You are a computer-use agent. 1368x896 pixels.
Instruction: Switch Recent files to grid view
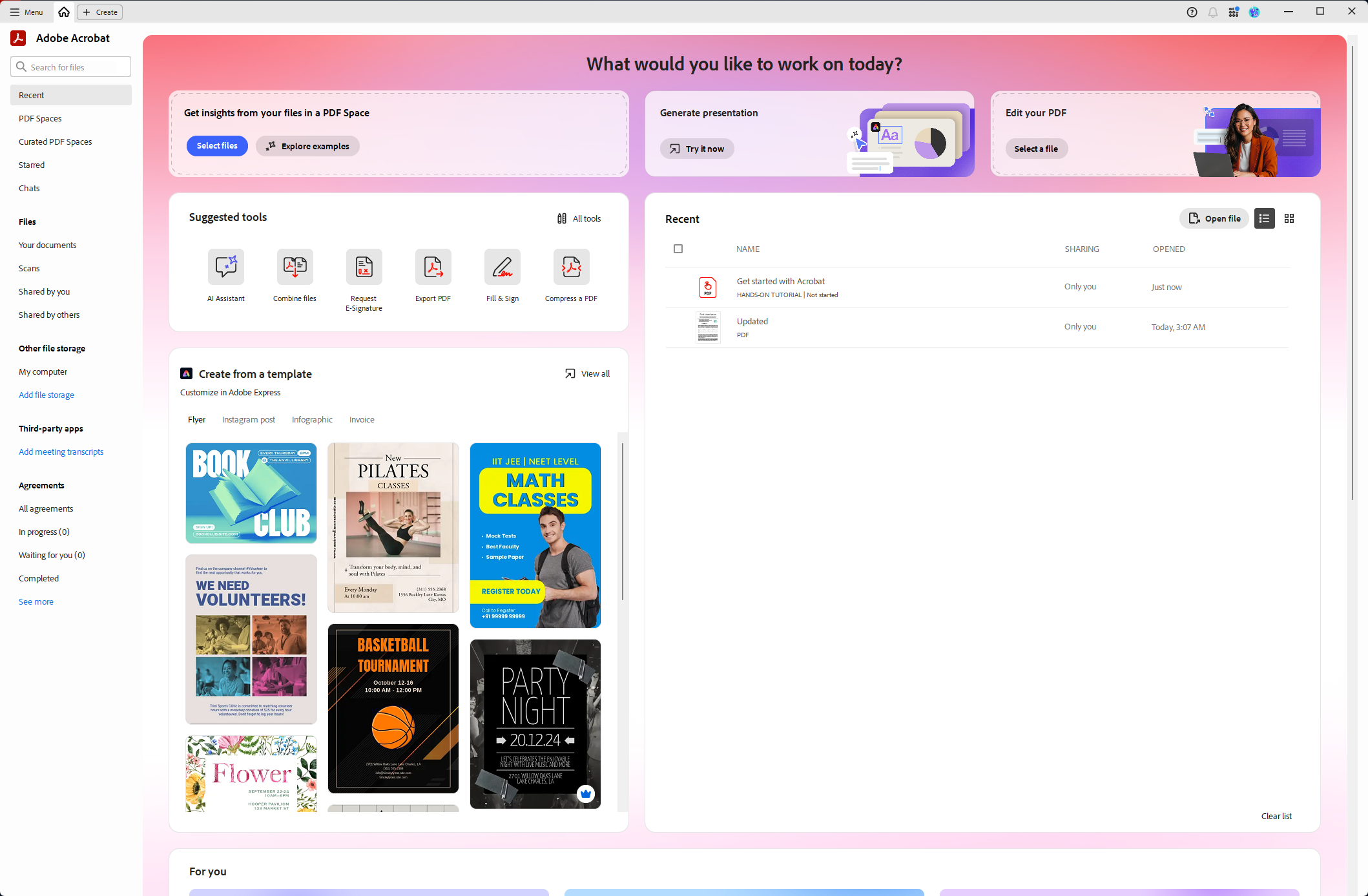(1289, 218)
